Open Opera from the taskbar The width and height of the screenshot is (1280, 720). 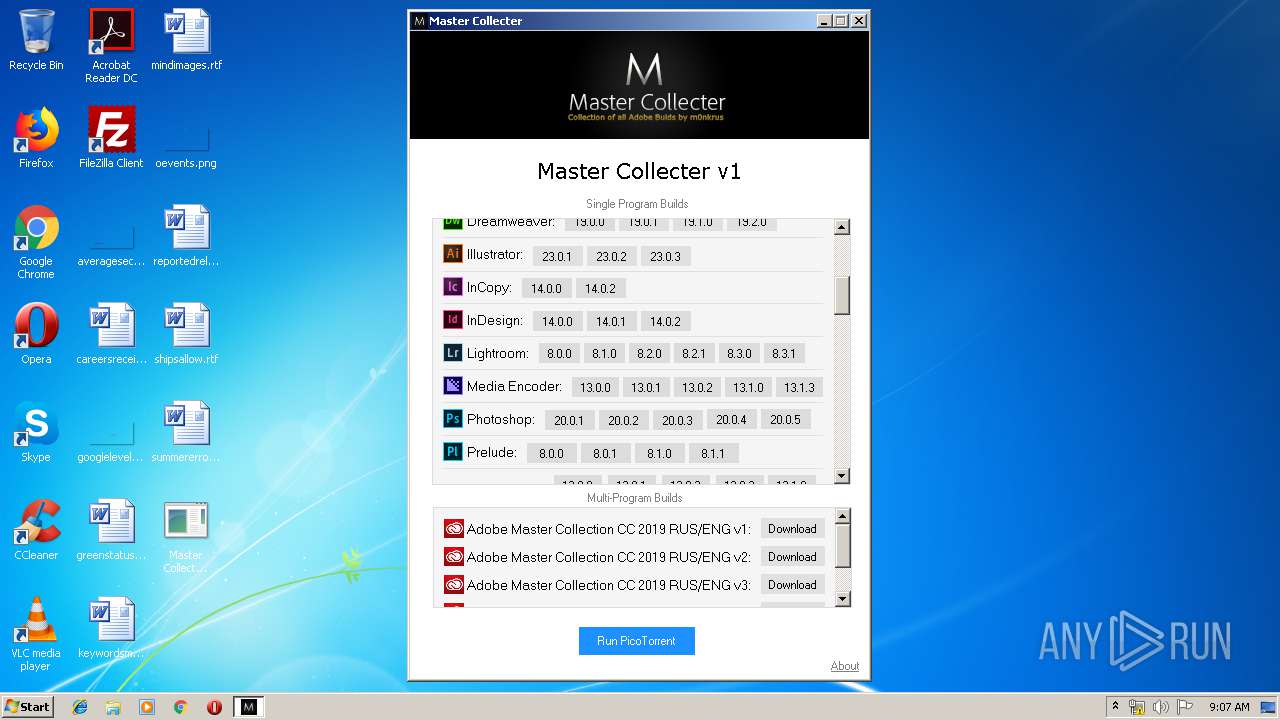214,707
